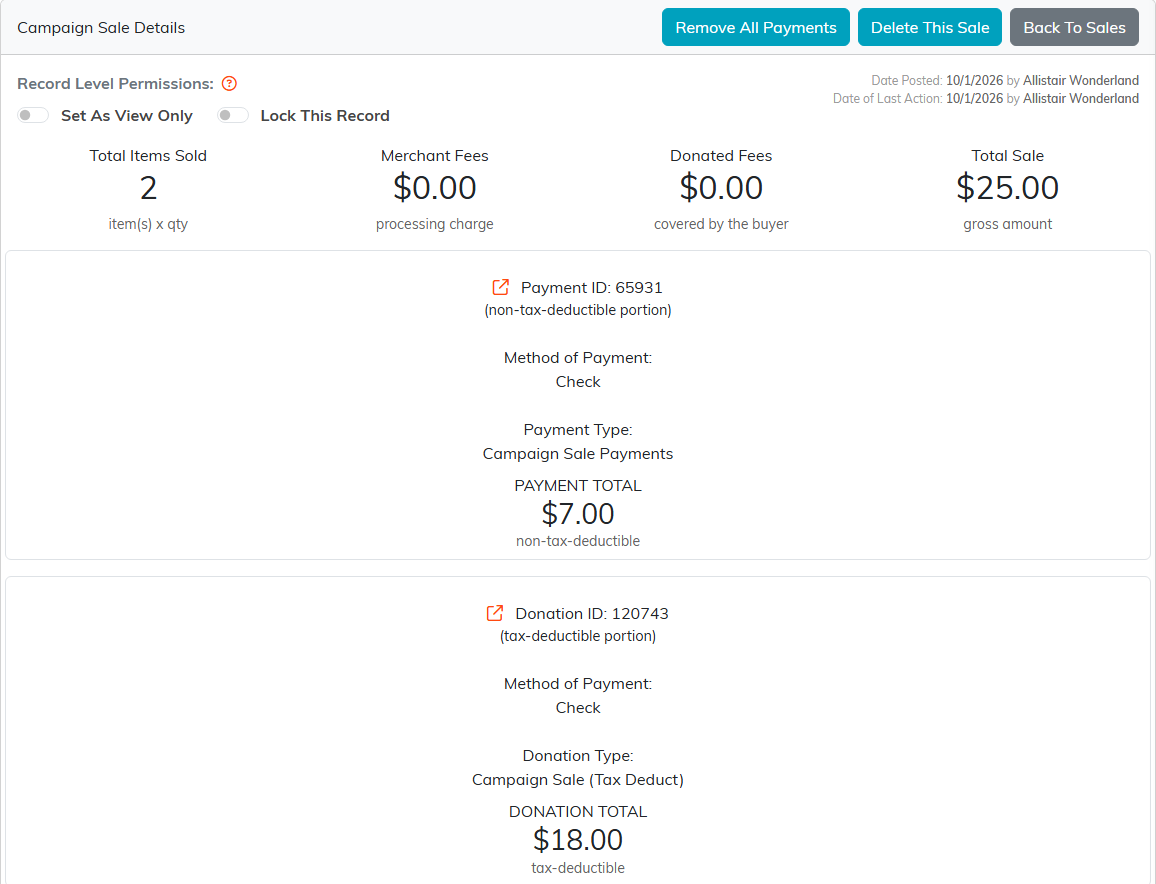Click the DONATION TOTAL label
1156x884 pixels.
pyautogui.click(x=578, y=811)
